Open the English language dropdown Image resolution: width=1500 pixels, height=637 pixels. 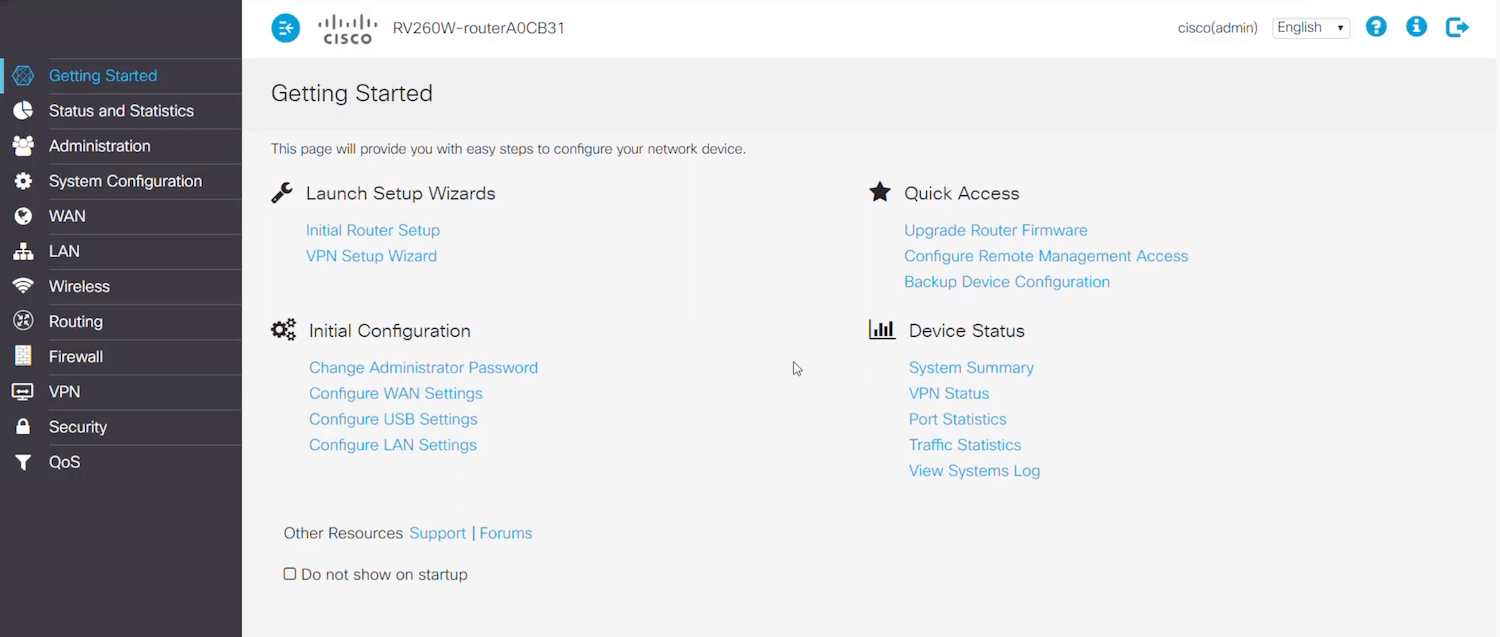pyautogui.click(x=1310, y=28)
